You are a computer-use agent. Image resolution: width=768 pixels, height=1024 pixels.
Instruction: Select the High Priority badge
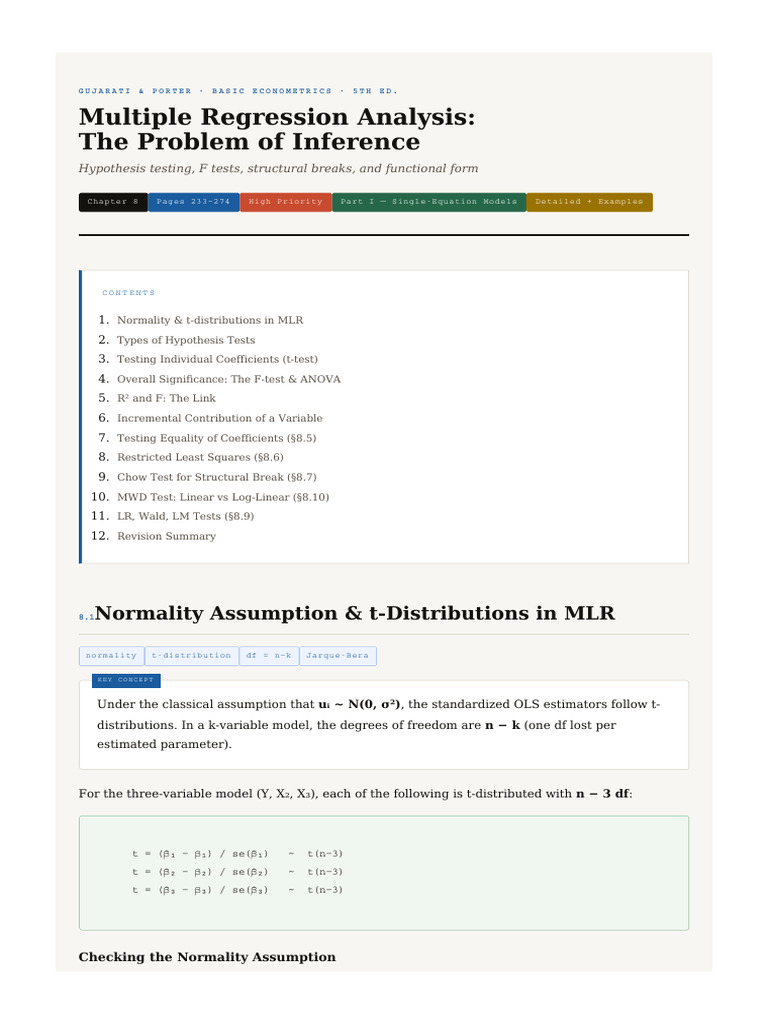click(285, 202)
